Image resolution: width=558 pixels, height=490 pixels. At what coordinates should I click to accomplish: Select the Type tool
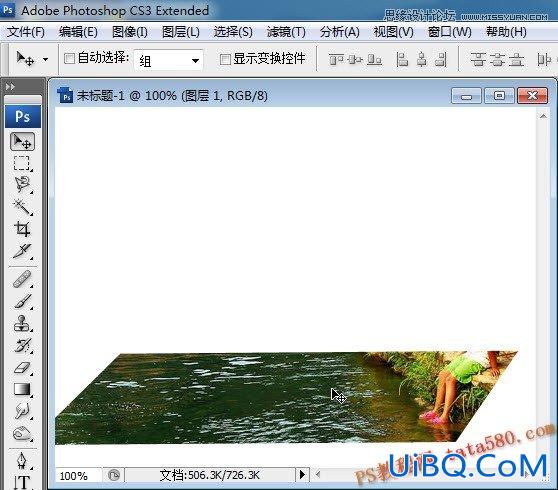[22, 482]
